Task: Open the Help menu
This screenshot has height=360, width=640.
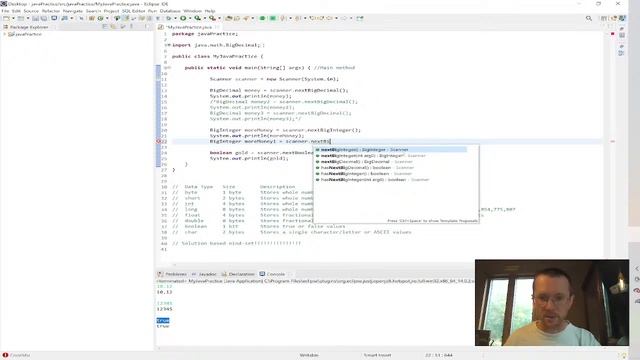Action: (x=210, y=11)
